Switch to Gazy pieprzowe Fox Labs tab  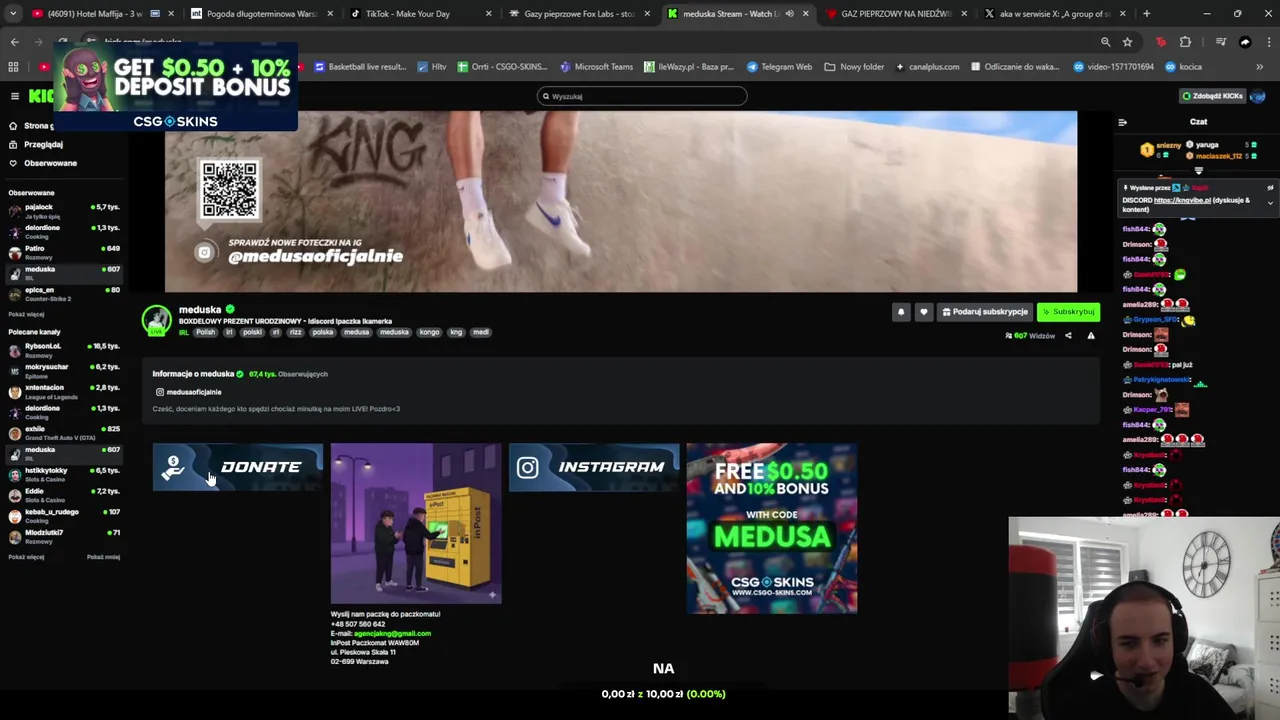click(x=578, y=14)
